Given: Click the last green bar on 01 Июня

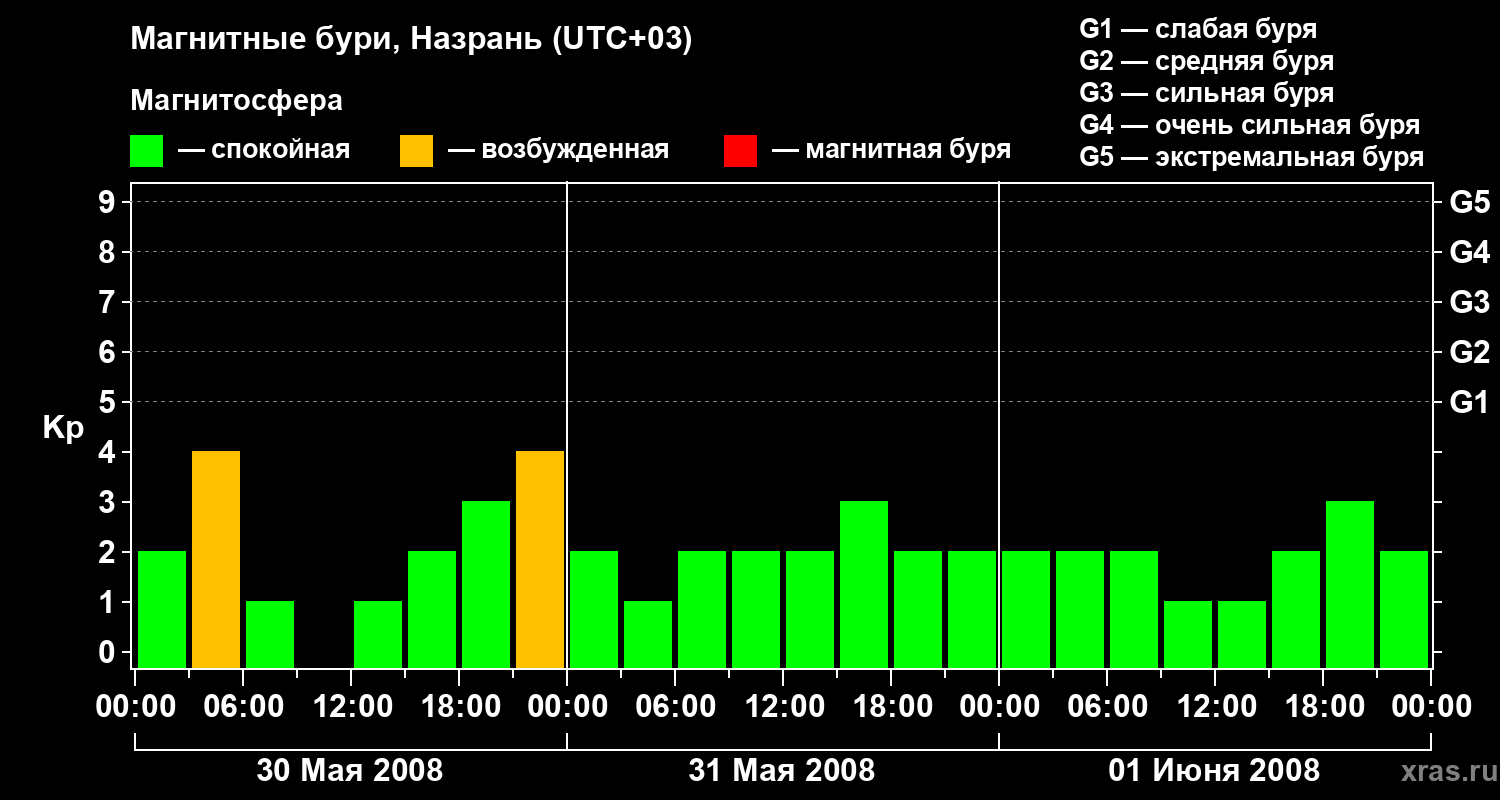Looking at the screenshot, I should [1404, 610].
